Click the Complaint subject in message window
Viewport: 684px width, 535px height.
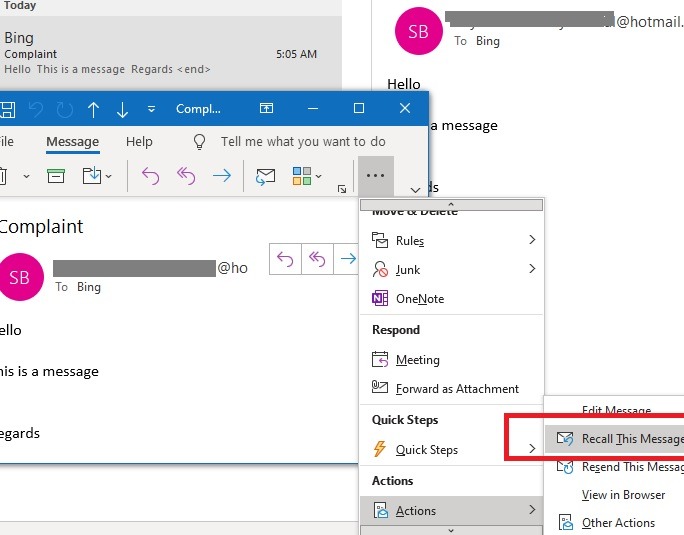tap(41, 227)
